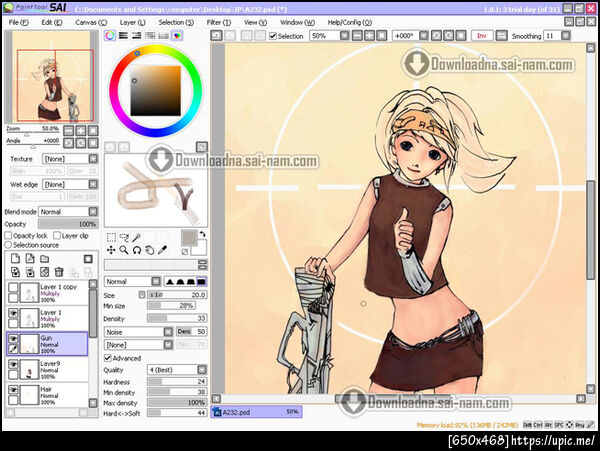The width and height of the screenshot is (600, 451).
Task: Open the Selection menu
Action: coord(176,22)
